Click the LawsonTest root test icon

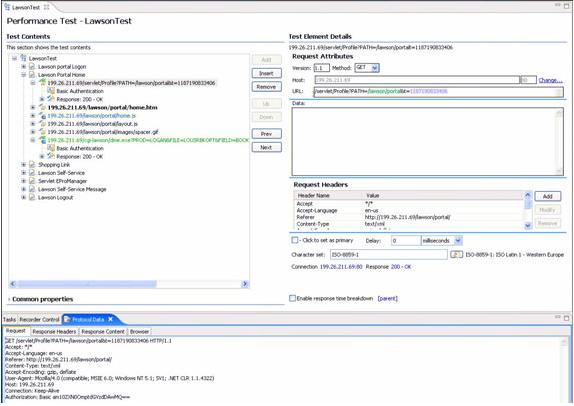(24, 58)
